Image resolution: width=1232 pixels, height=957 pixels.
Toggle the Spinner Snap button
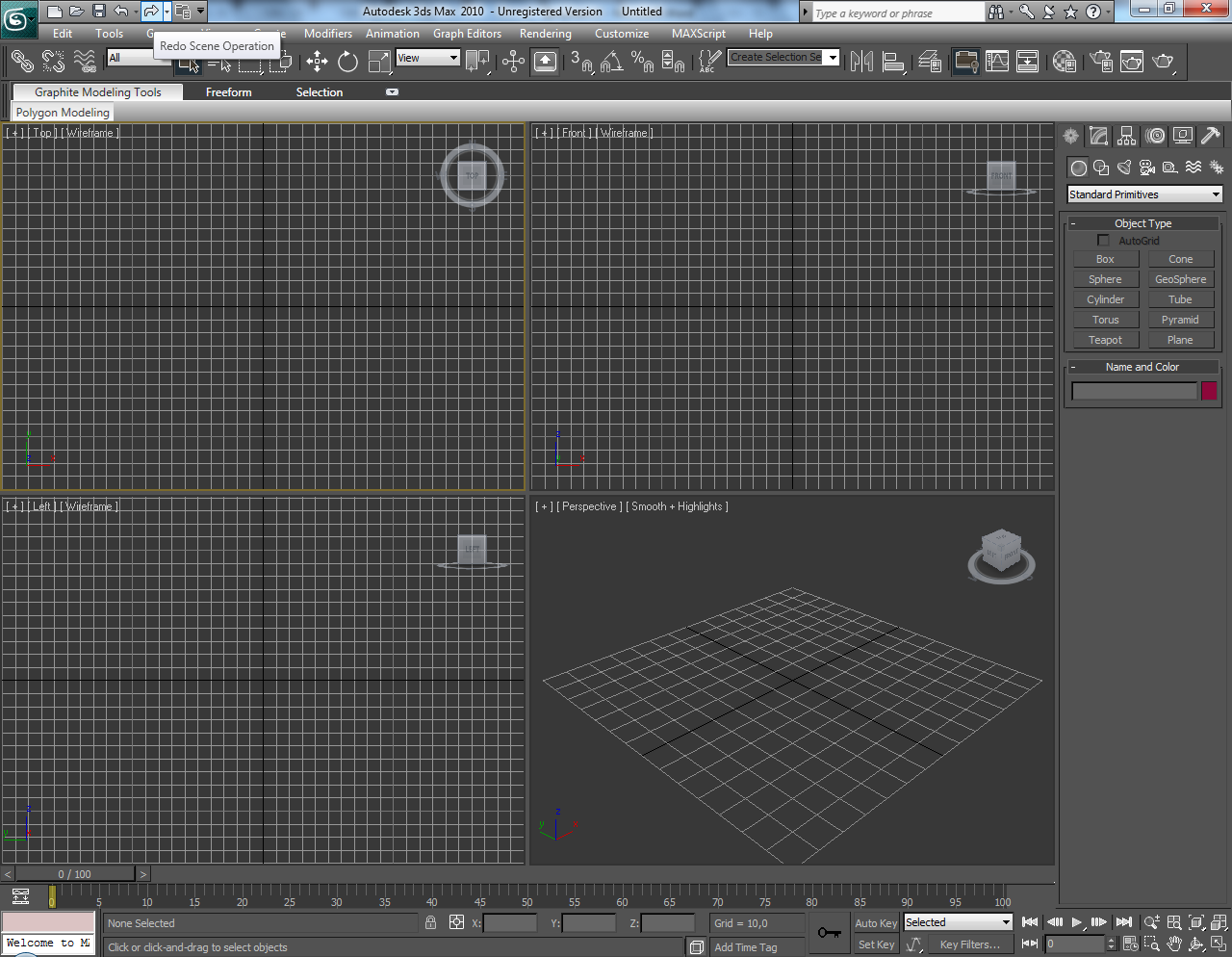673,62
